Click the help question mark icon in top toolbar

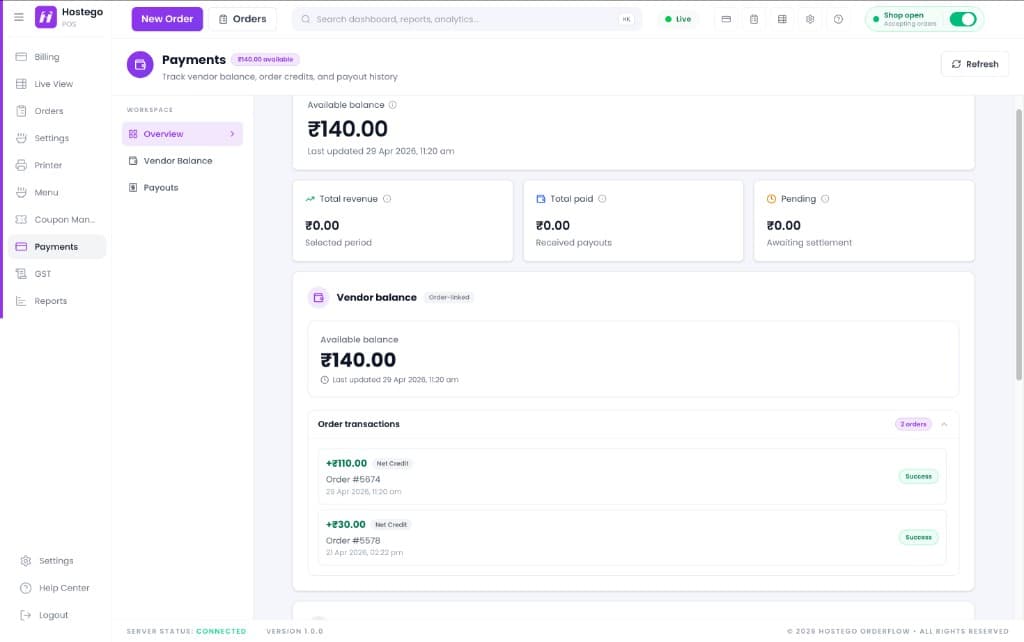tap(838, 19)
